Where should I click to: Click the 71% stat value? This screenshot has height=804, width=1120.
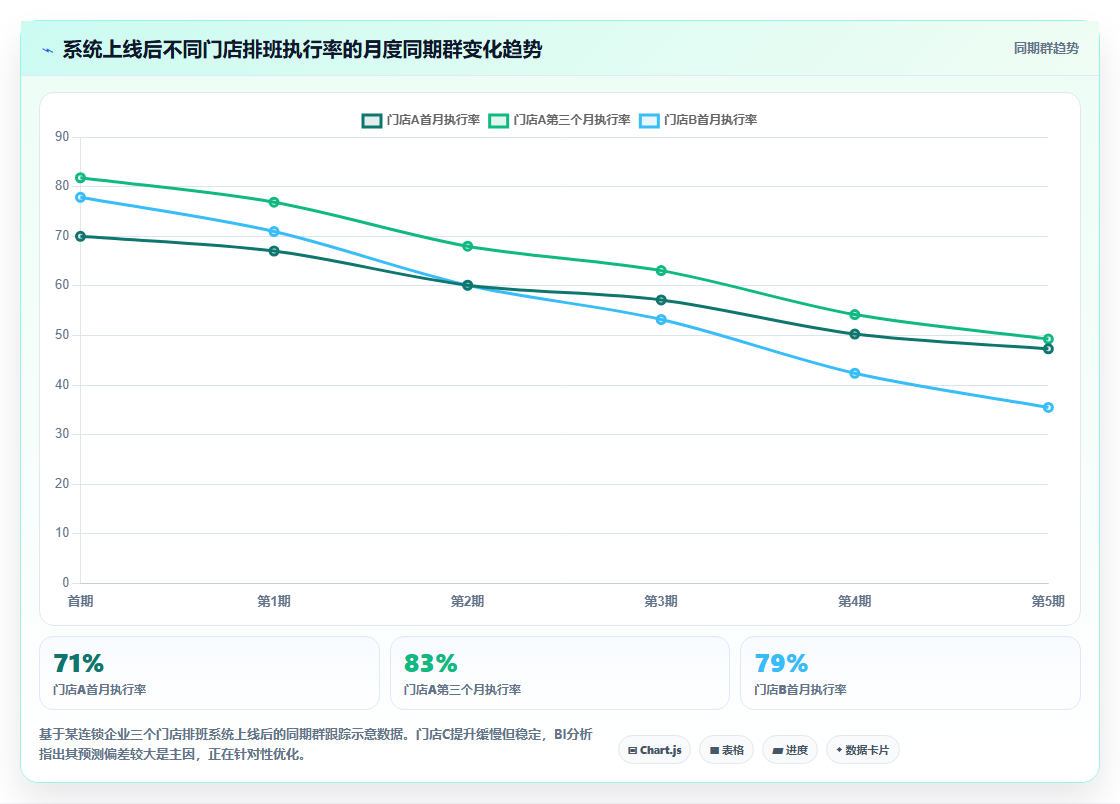click(79, 663)
